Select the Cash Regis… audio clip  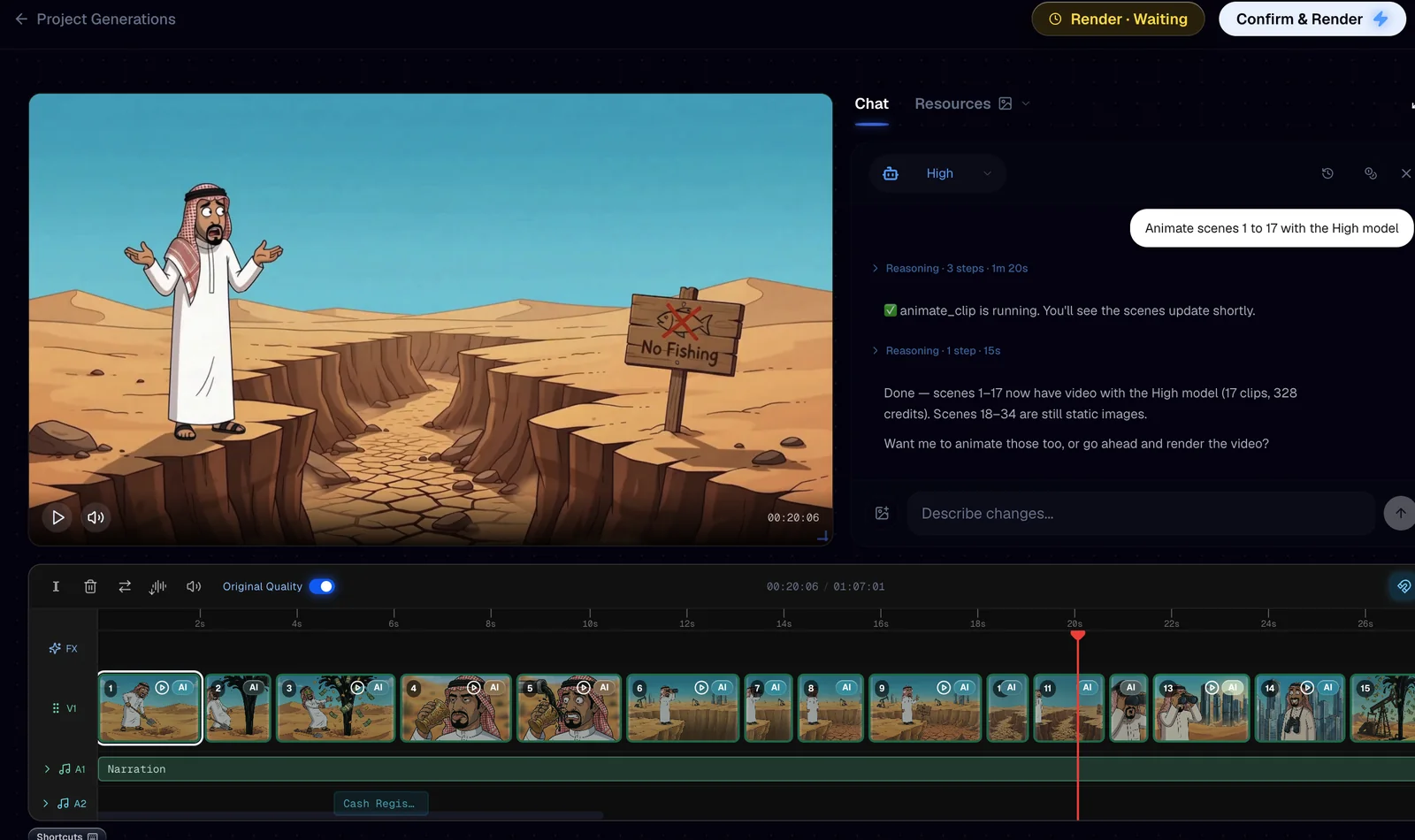[x=381, y=804]
